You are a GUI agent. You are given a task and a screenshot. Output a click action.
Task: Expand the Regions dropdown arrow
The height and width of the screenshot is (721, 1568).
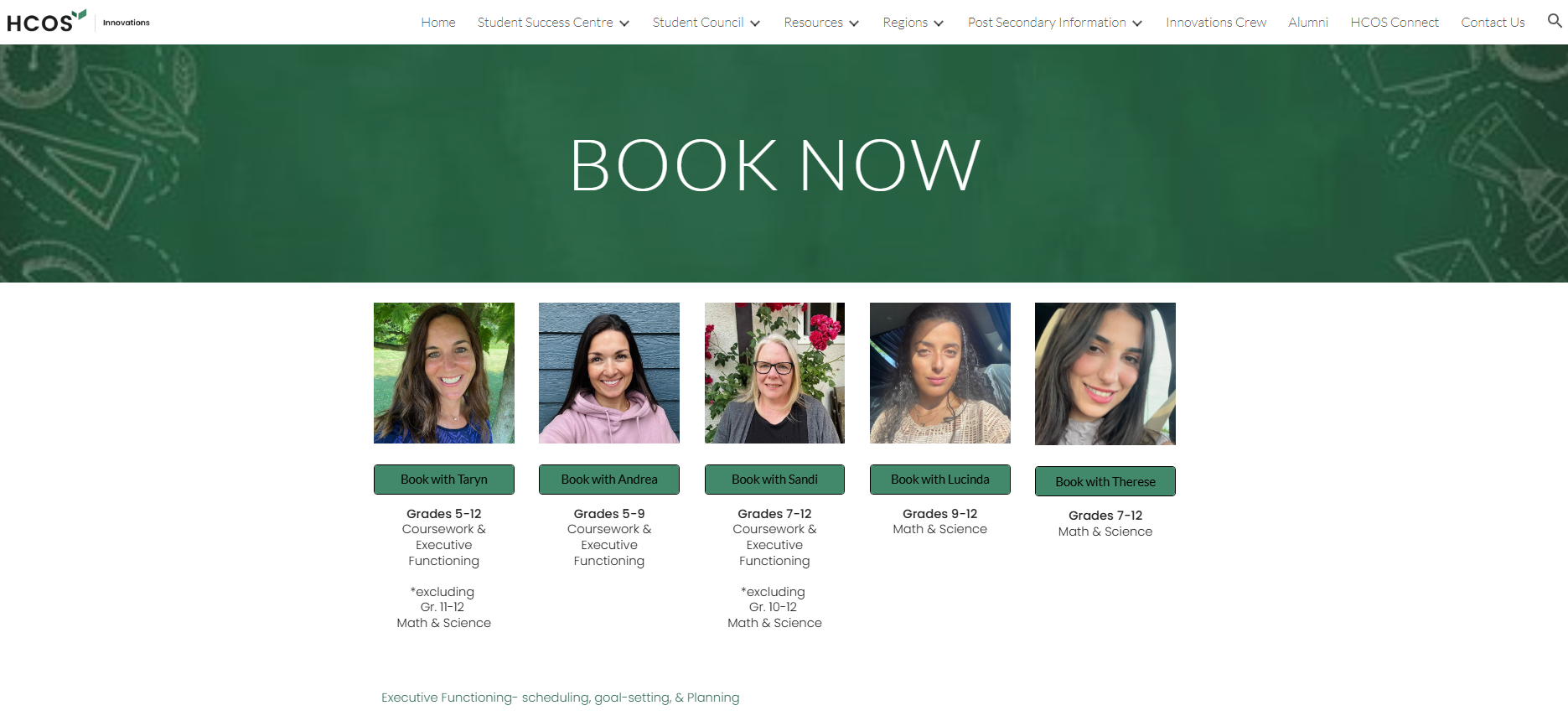point(939,23)
